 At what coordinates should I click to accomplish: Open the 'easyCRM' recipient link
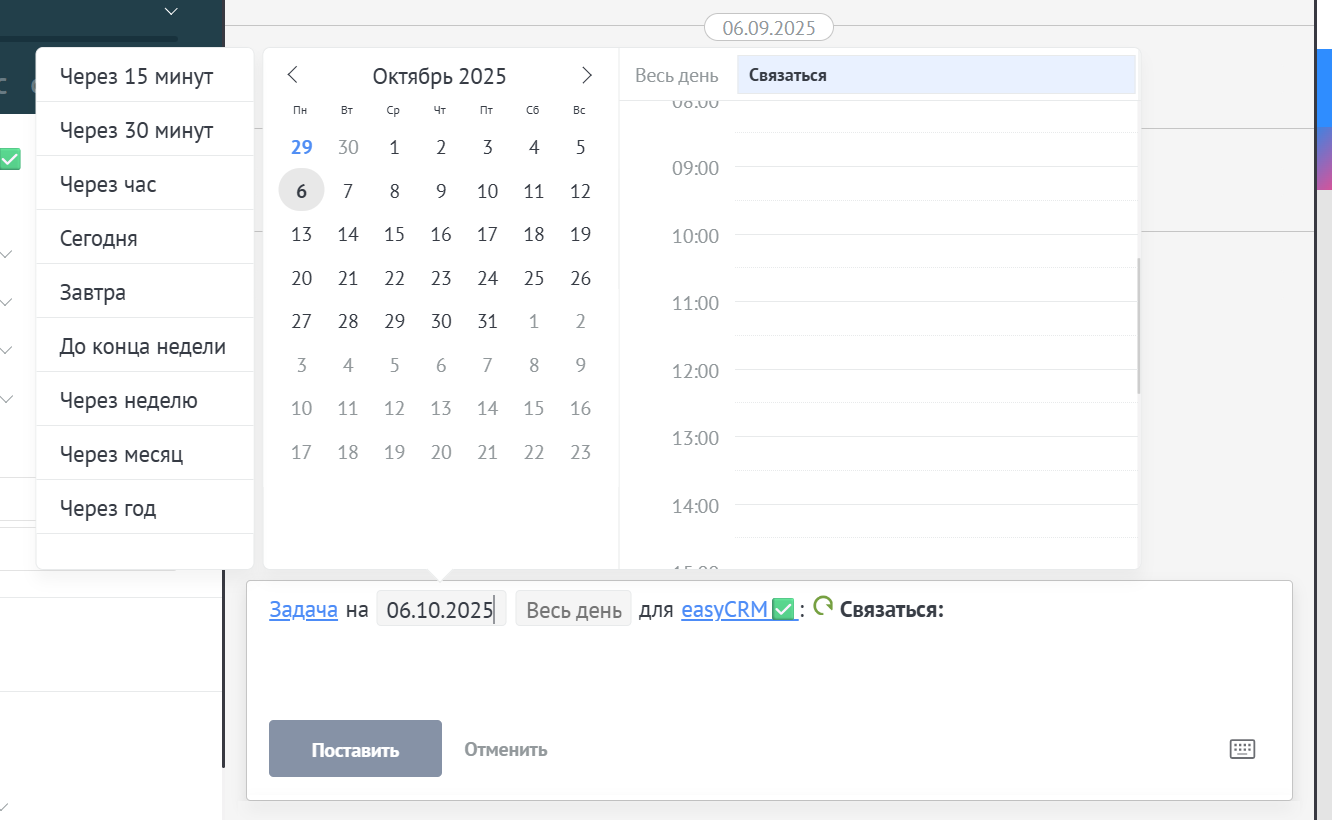tap(739, 609)
